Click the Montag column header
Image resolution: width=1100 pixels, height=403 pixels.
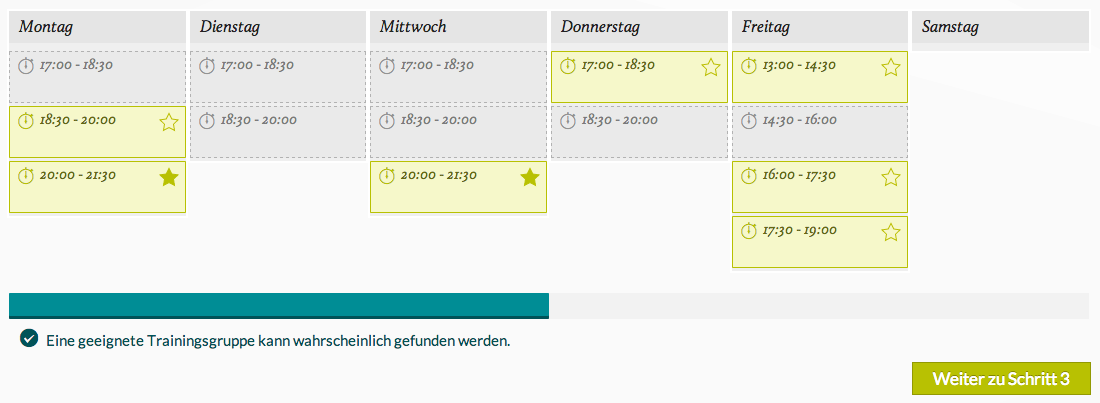pyautogui.click(x=98, y=27)
